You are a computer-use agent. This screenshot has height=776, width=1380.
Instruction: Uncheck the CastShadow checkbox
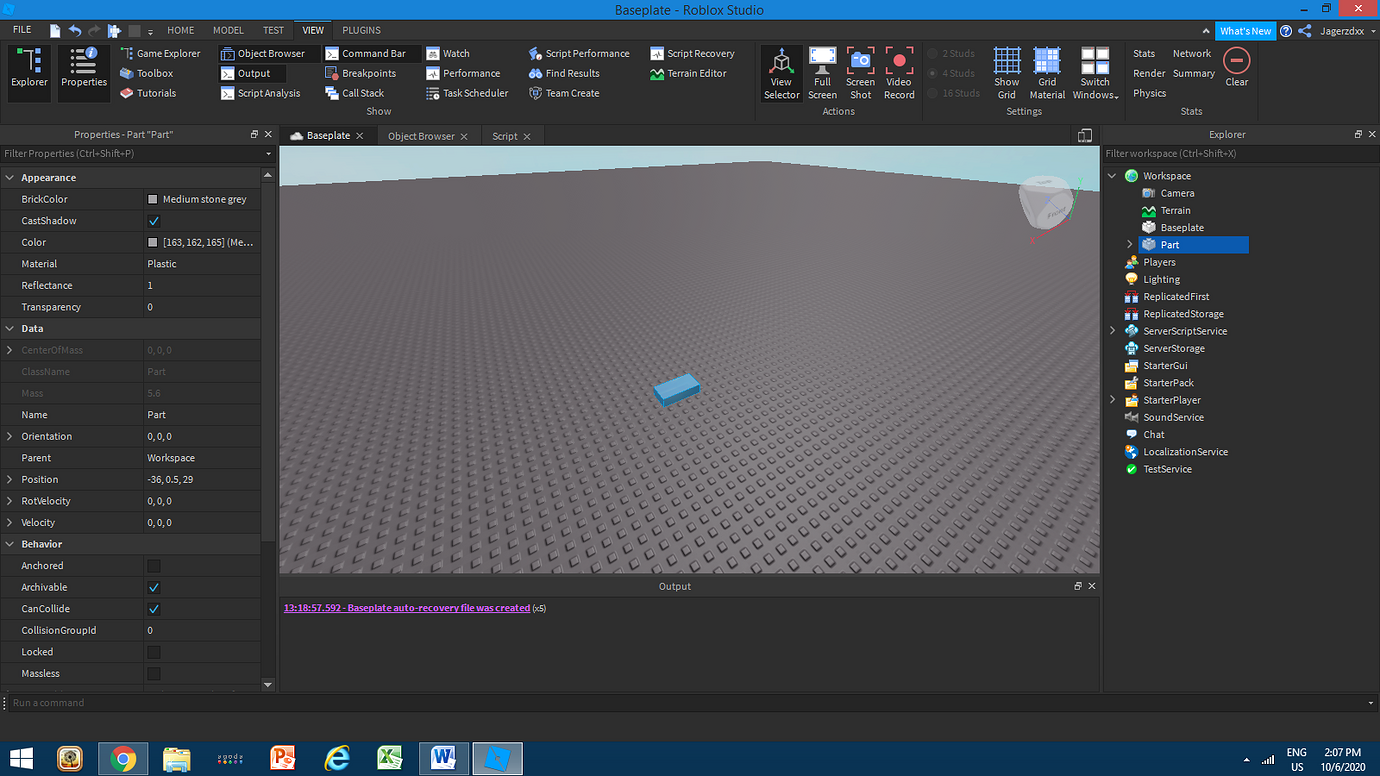(x=153, y=221)
